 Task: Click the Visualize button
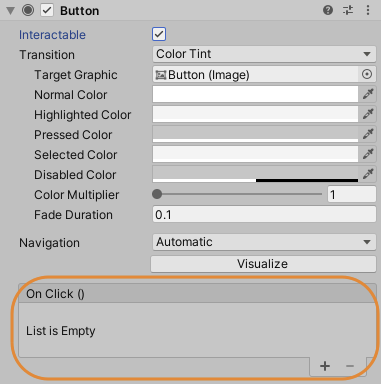coord(263,264)
